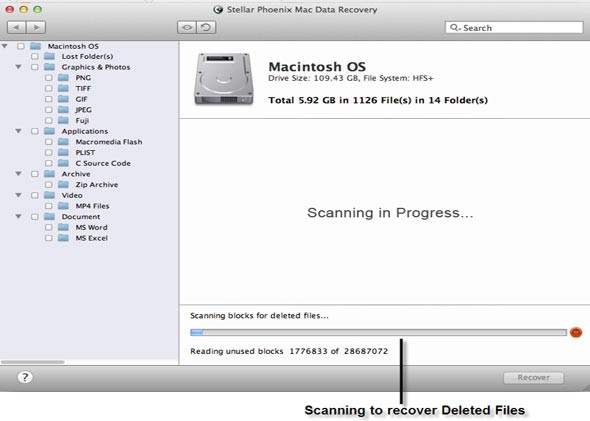
Task: Stop the scan with the red button
Action: [x=576, y=332]
